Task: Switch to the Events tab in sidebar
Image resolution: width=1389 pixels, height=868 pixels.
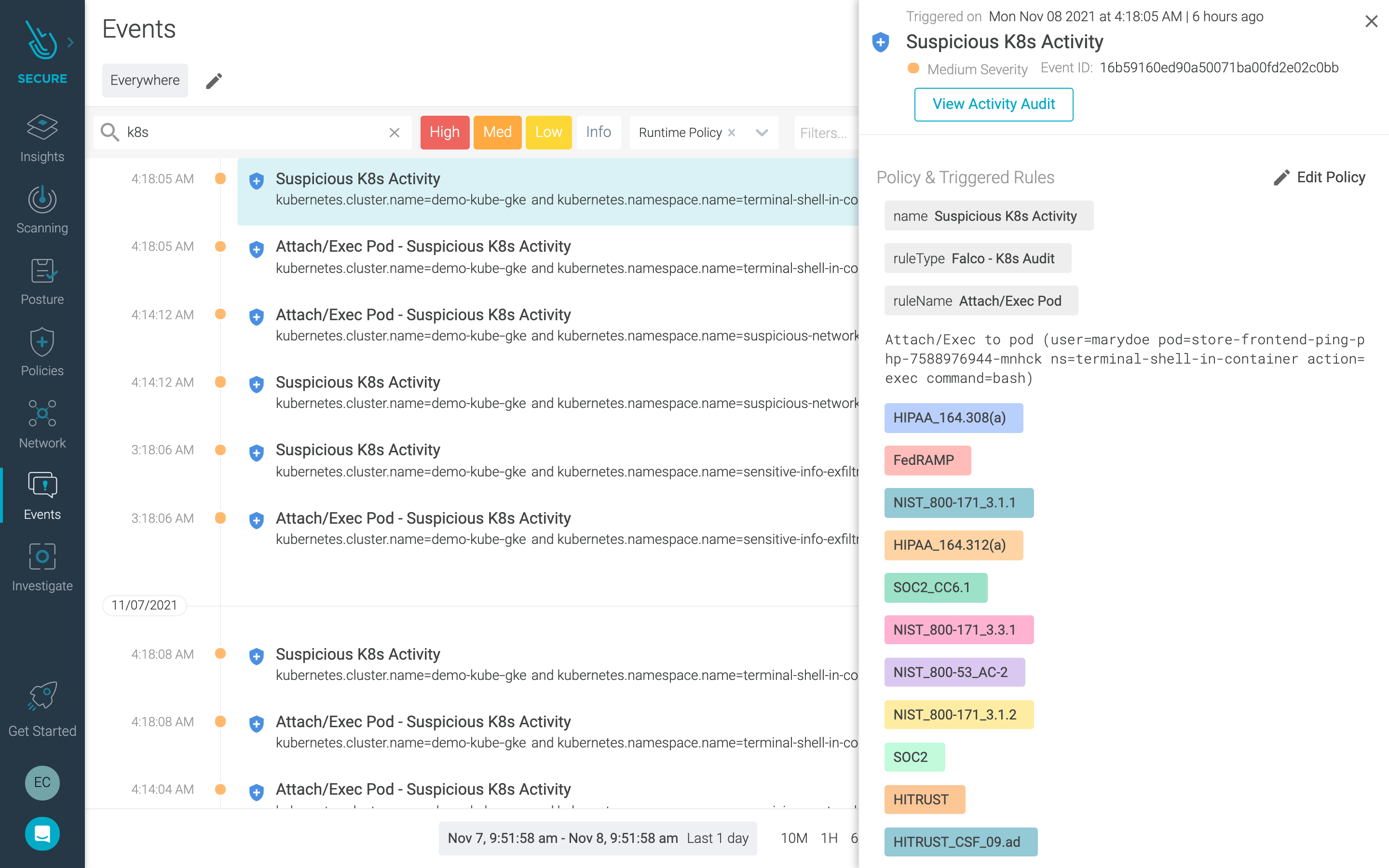Action: [x=42, y=495]
